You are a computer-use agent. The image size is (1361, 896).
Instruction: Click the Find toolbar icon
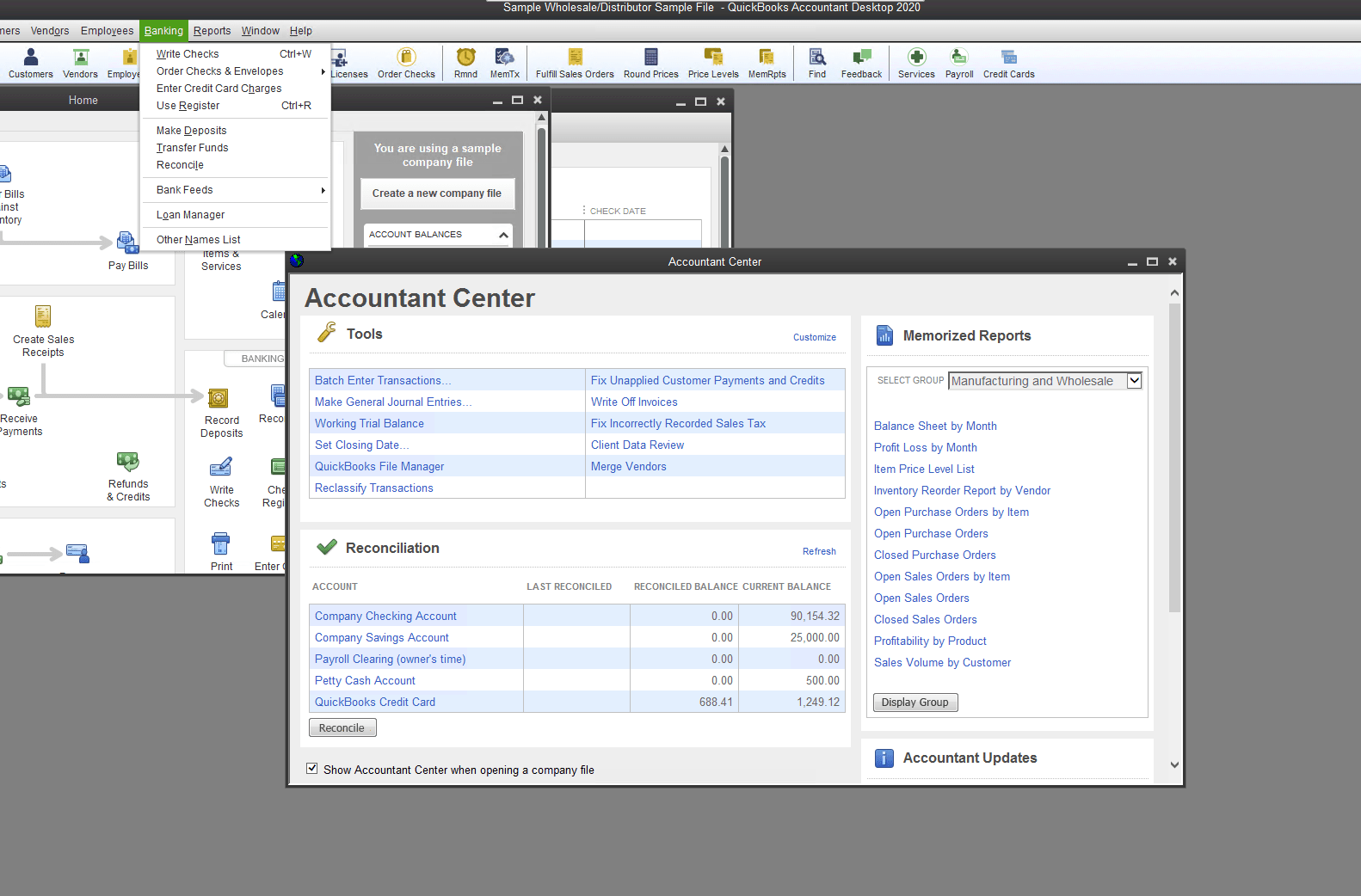coord(817,64)
